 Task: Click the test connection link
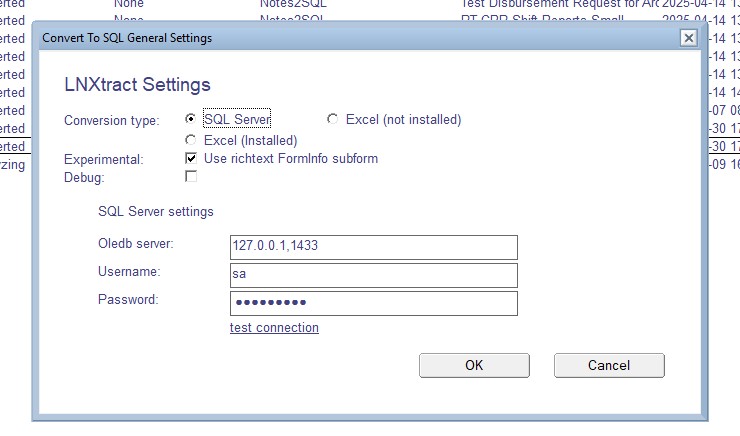click(274, 328)
